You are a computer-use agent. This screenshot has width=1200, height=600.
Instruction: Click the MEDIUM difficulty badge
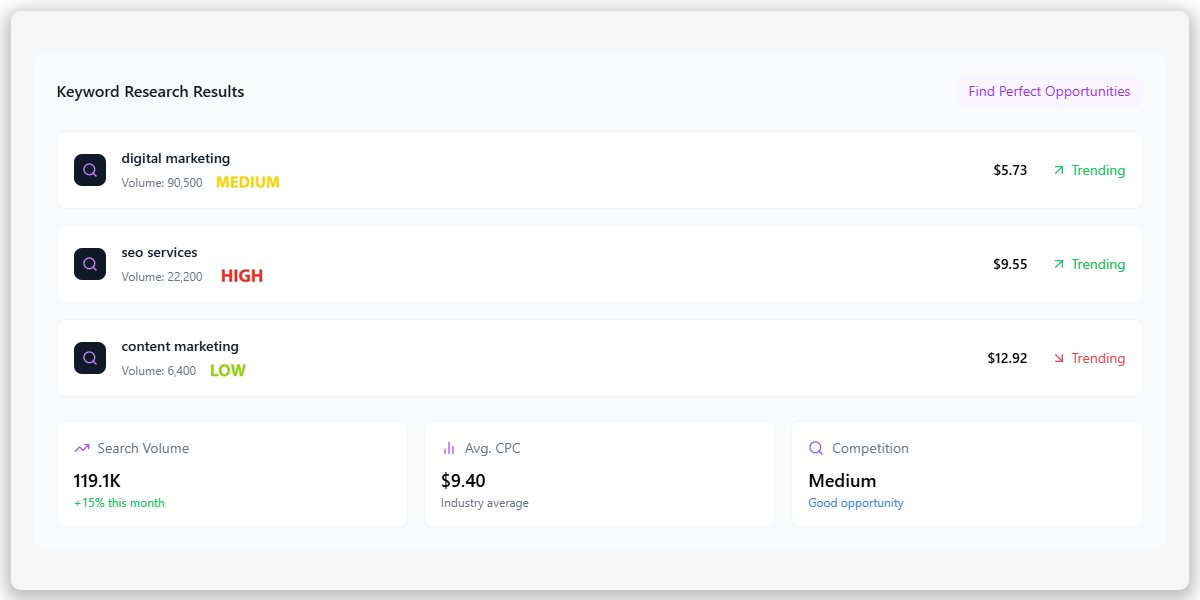coord(248,182)
